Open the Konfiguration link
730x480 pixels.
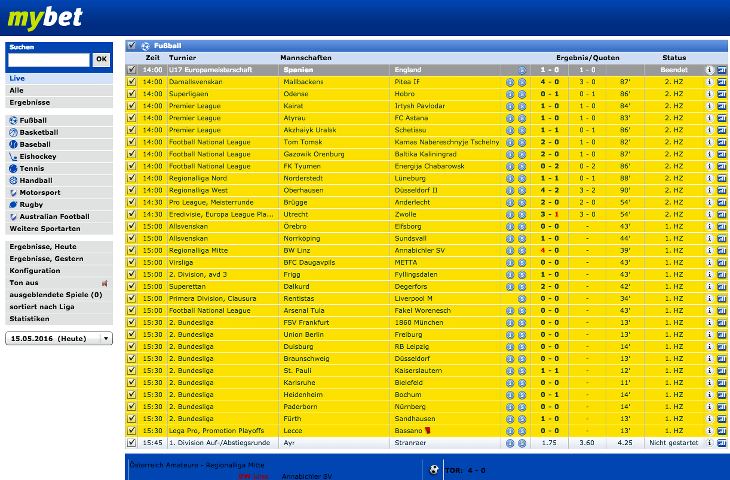point(59,271)
